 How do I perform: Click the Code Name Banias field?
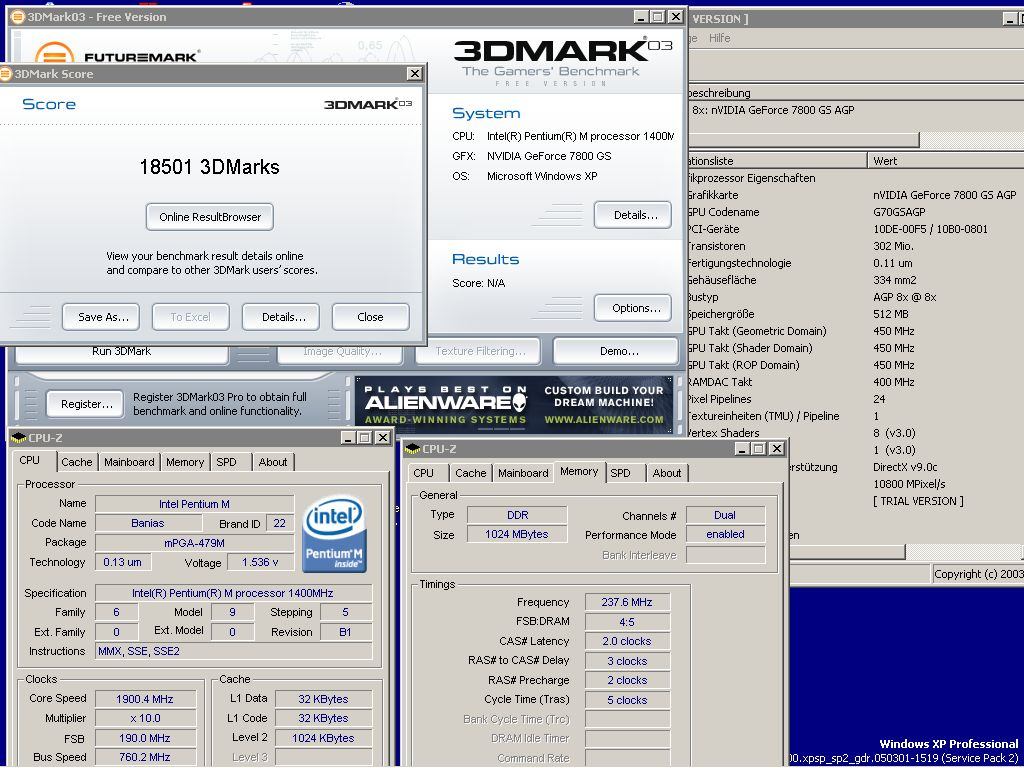[x=148, y=523]
